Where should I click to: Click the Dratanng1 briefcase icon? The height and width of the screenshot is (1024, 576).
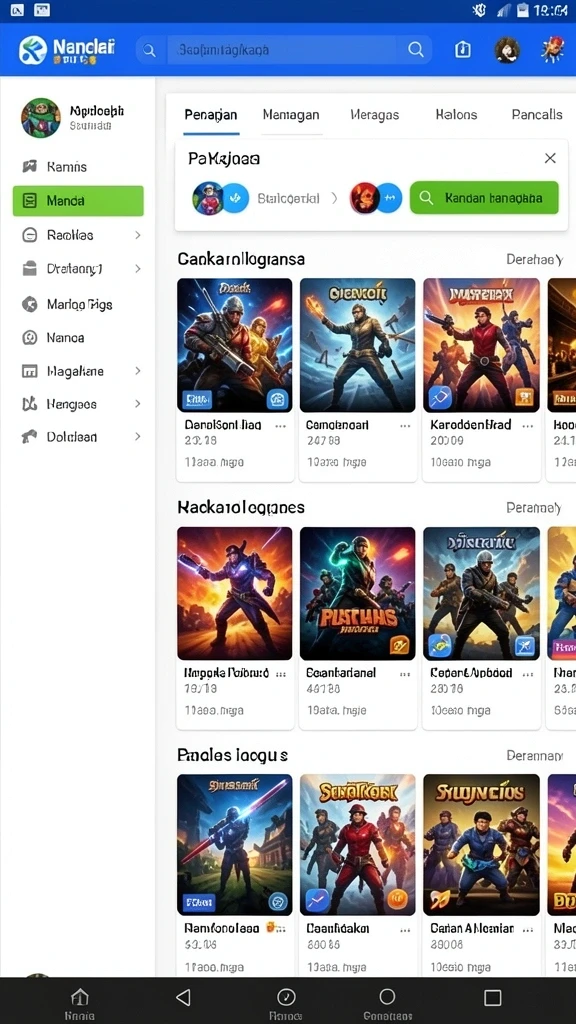point(29,268)
